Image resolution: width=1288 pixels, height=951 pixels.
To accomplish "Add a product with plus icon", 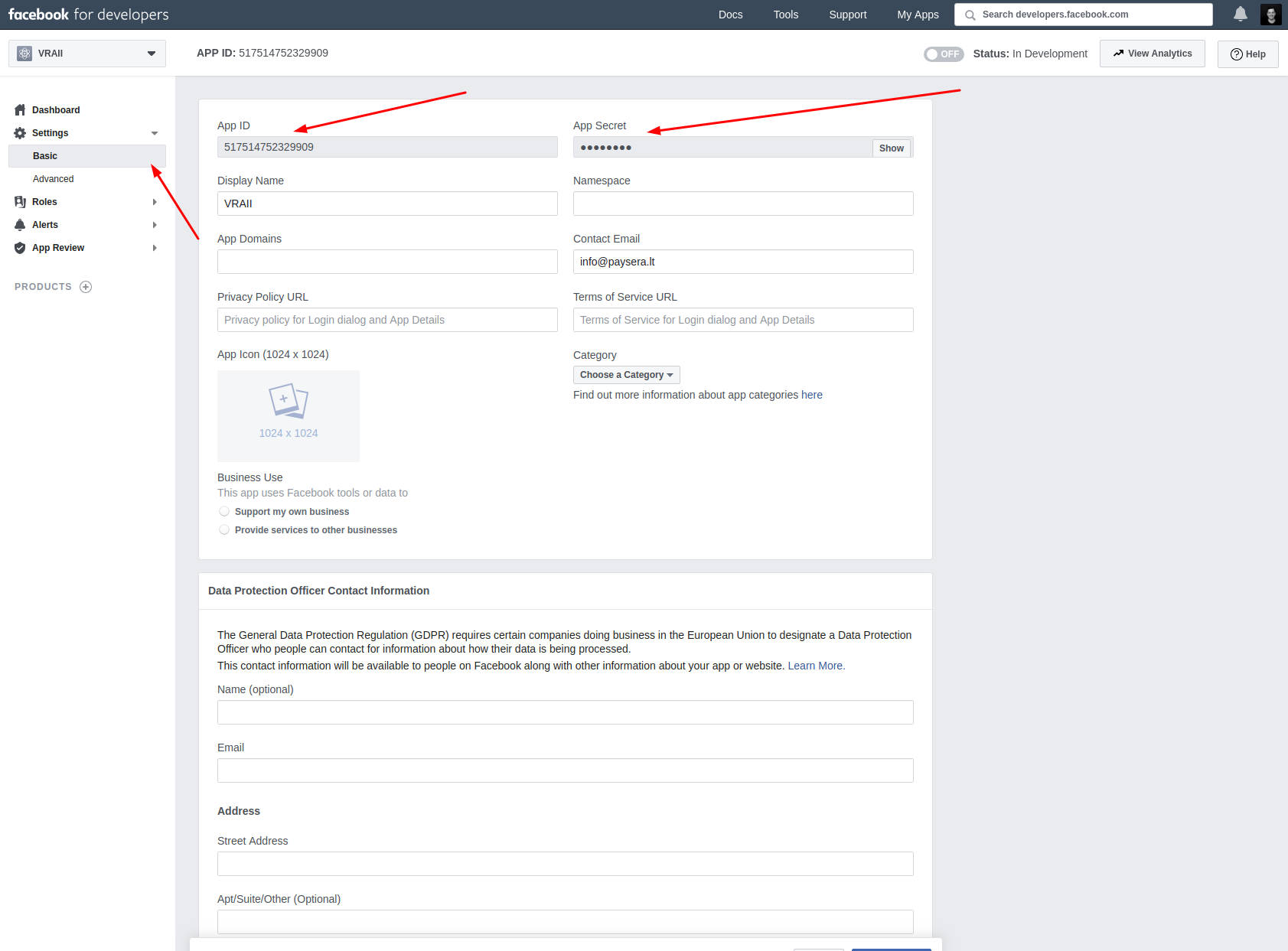I will (86, 287).
